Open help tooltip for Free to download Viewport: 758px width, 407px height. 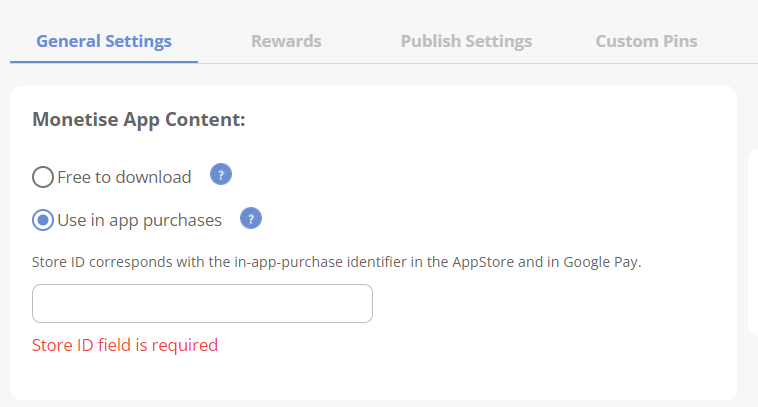click(x=221, y=174)
